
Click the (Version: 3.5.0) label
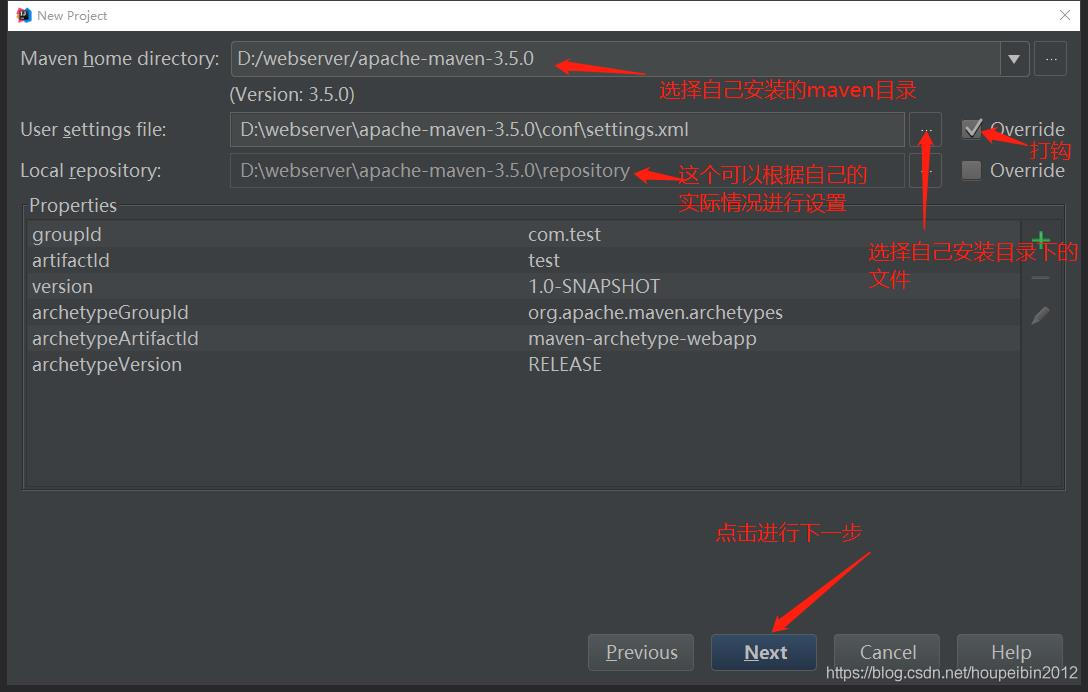coord(292,94)
